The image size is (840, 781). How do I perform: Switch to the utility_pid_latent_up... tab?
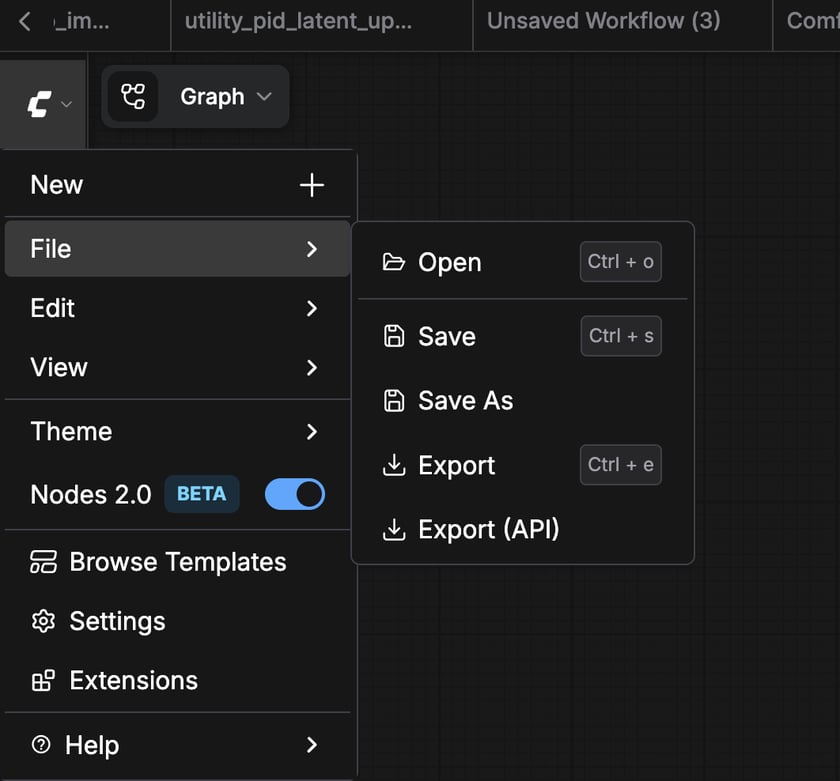pyautogui.click(x=321, y=21)
